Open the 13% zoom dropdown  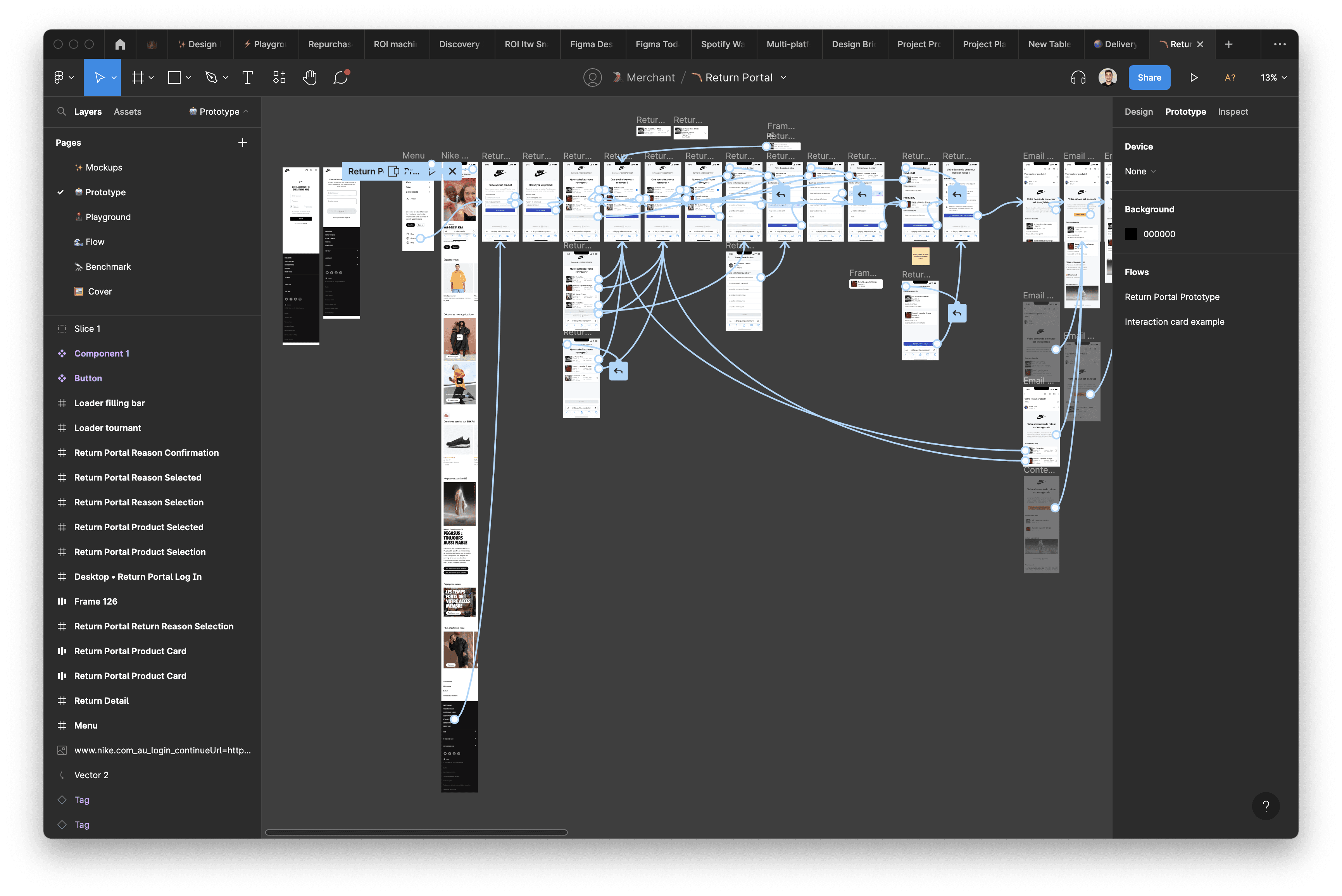(1274, 77)
